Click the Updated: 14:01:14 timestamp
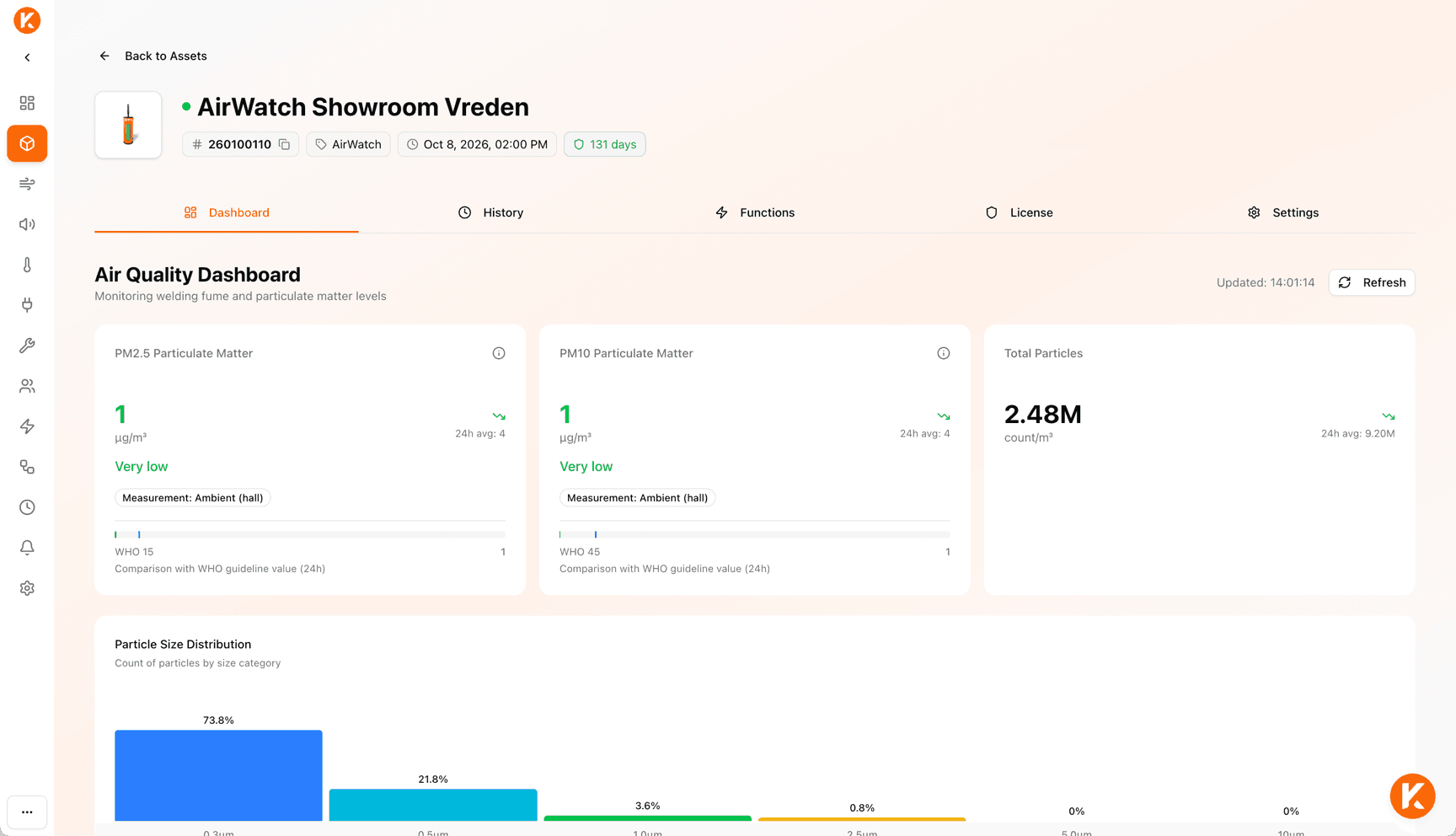This screenshot has width=1456, height=836. click(1266, 282)
